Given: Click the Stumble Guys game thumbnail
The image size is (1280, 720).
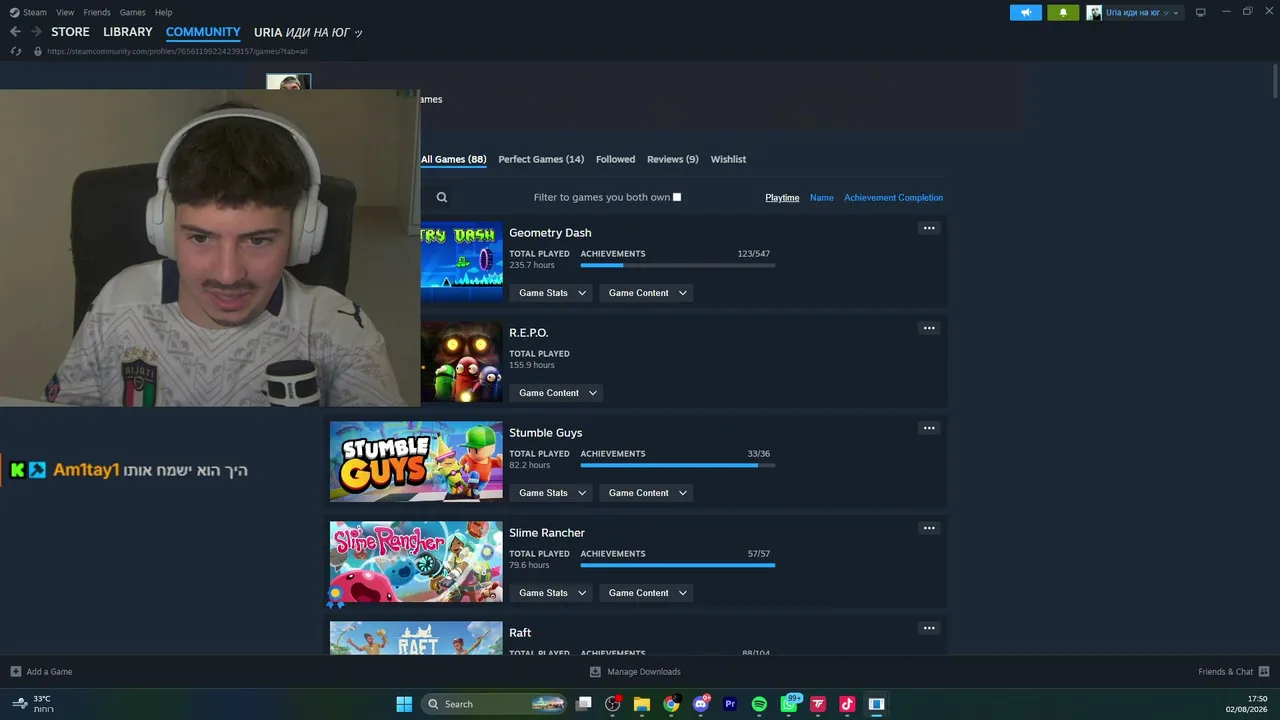Looking at the screenshot, I should point(416,461).
